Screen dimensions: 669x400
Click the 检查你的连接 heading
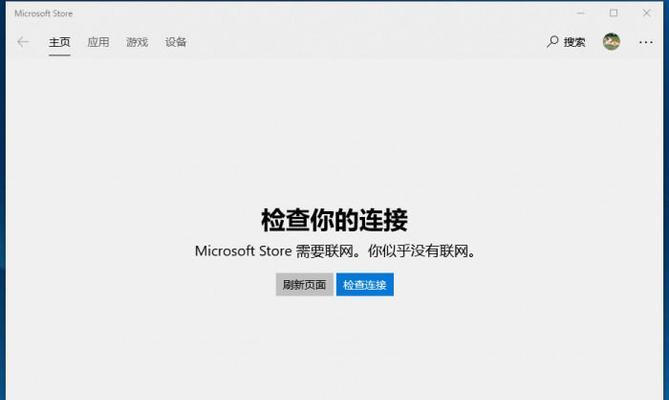tap(334, 220)
